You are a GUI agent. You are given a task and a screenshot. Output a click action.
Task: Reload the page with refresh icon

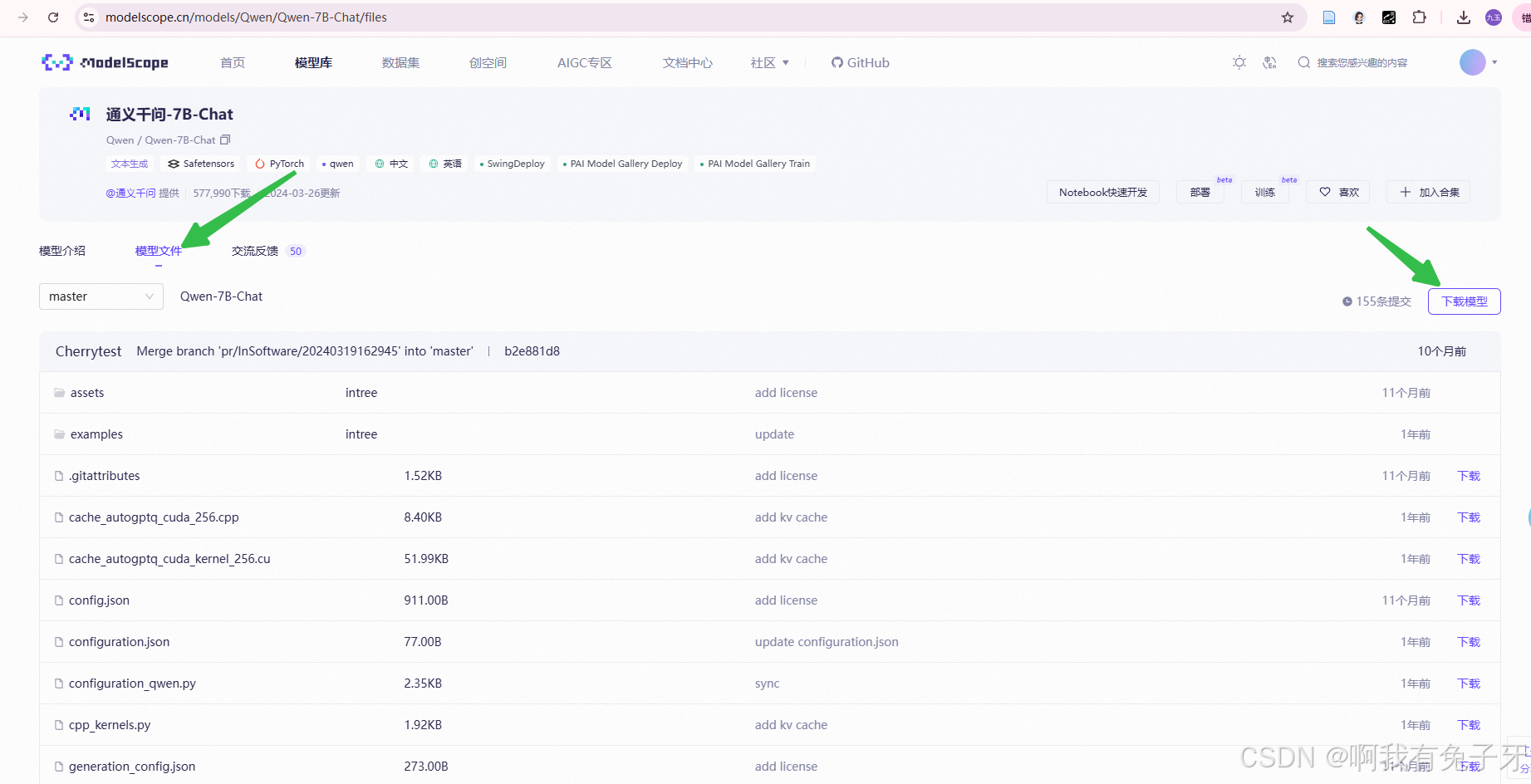click(53, 17)
